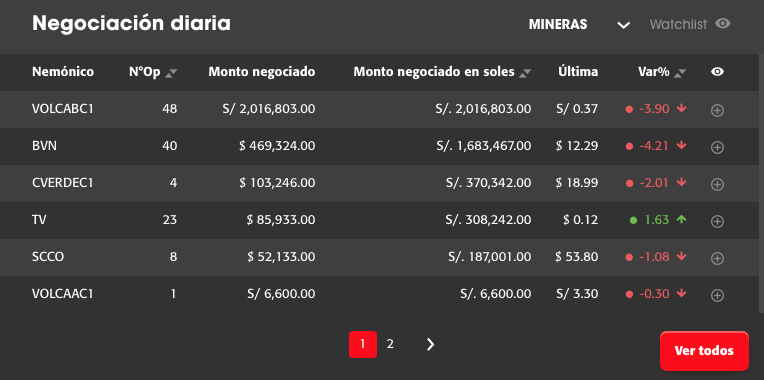764x380 pixels.
Task: Go to page 2
Action: [x=390, y=344]
